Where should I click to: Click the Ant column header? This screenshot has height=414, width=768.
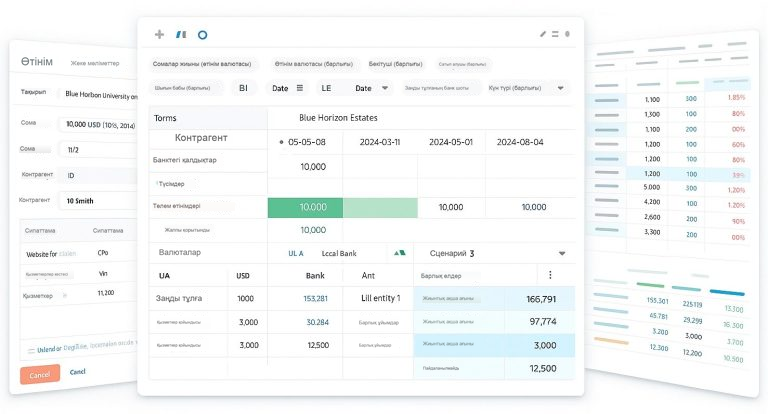point(368,276)
